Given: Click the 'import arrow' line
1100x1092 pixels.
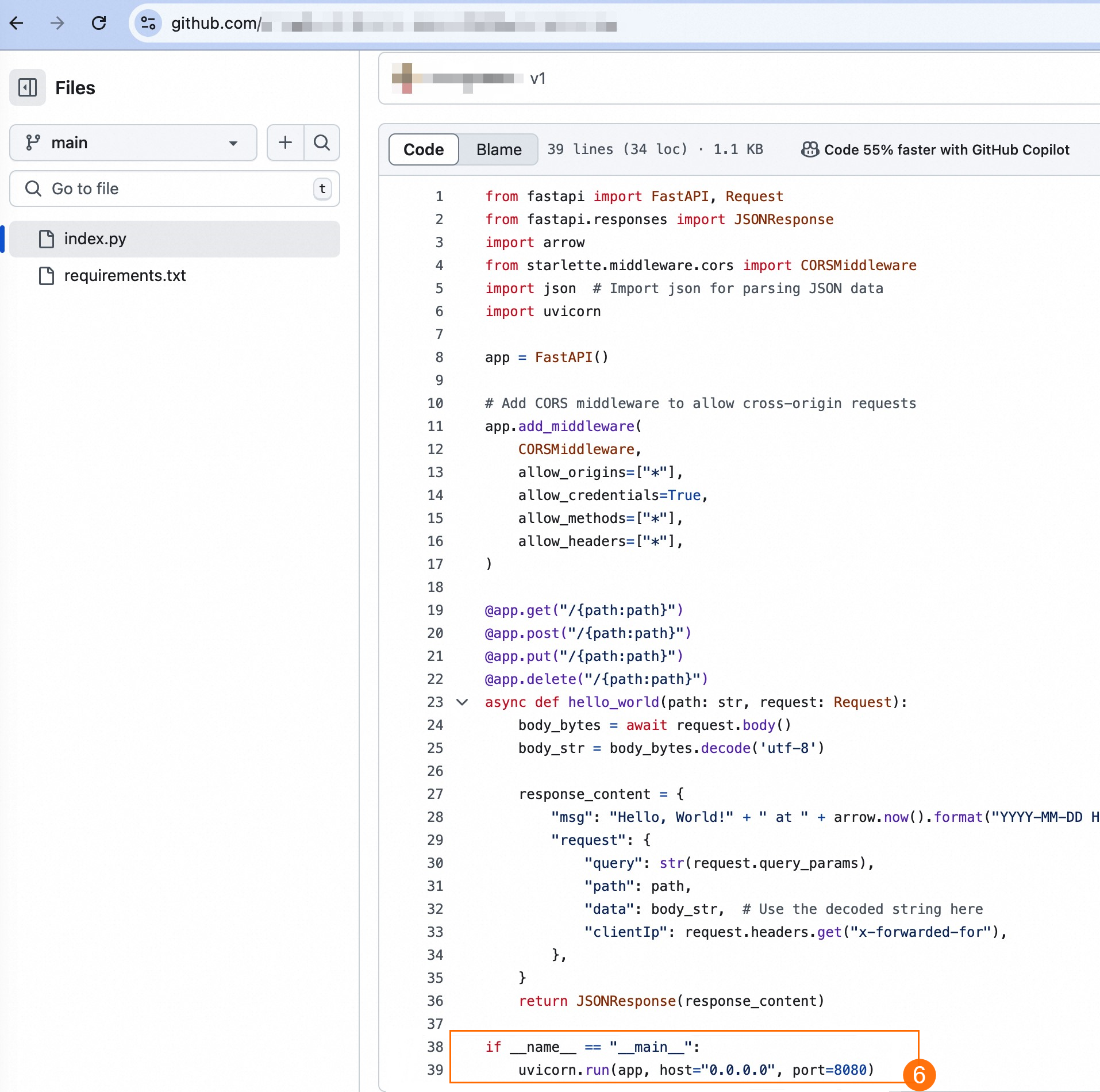Looking at the screenshot, I should 535,242.
